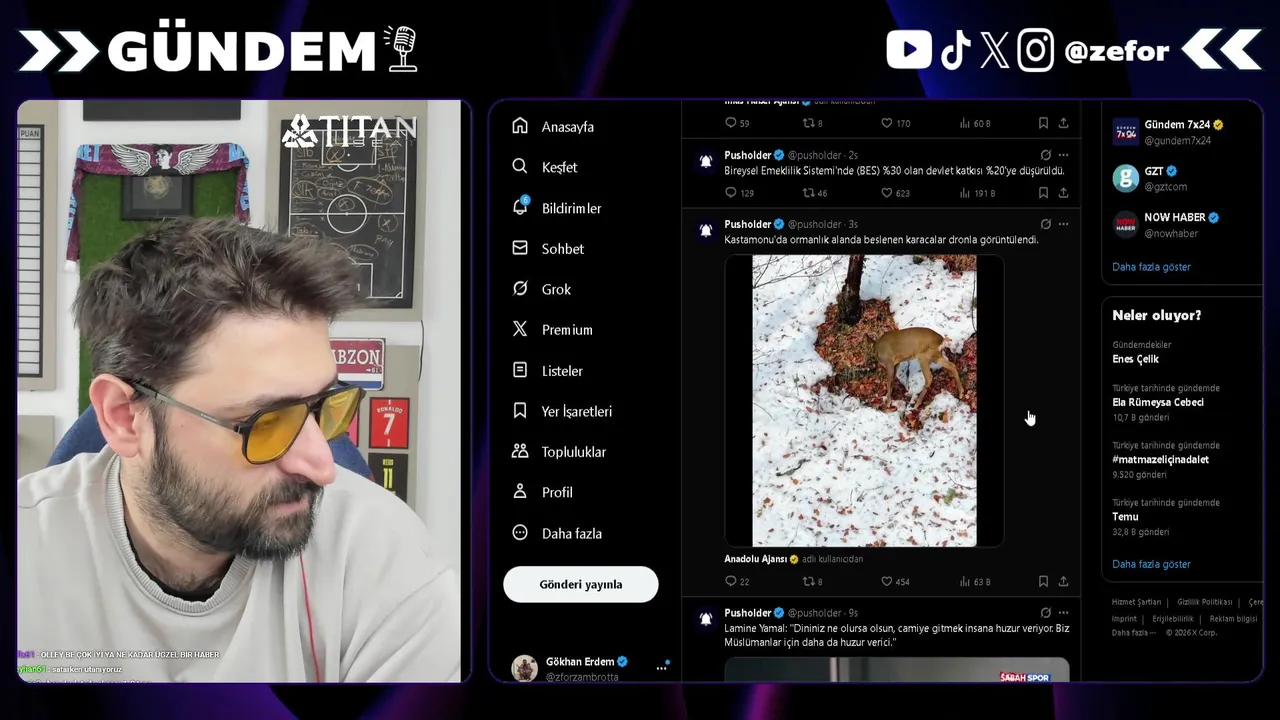Open Grok explain icon on BES tweet
The image size is (1280, 720).
click(1045, 155)
